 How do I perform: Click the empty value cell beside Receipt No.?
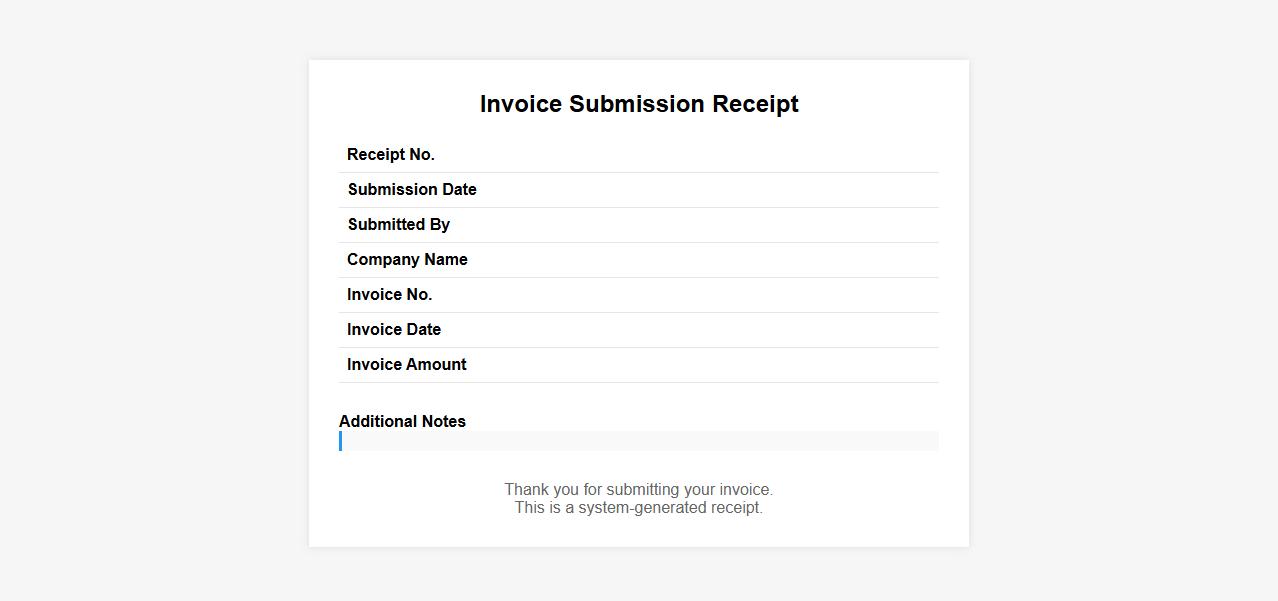click(x=700, y=155)
